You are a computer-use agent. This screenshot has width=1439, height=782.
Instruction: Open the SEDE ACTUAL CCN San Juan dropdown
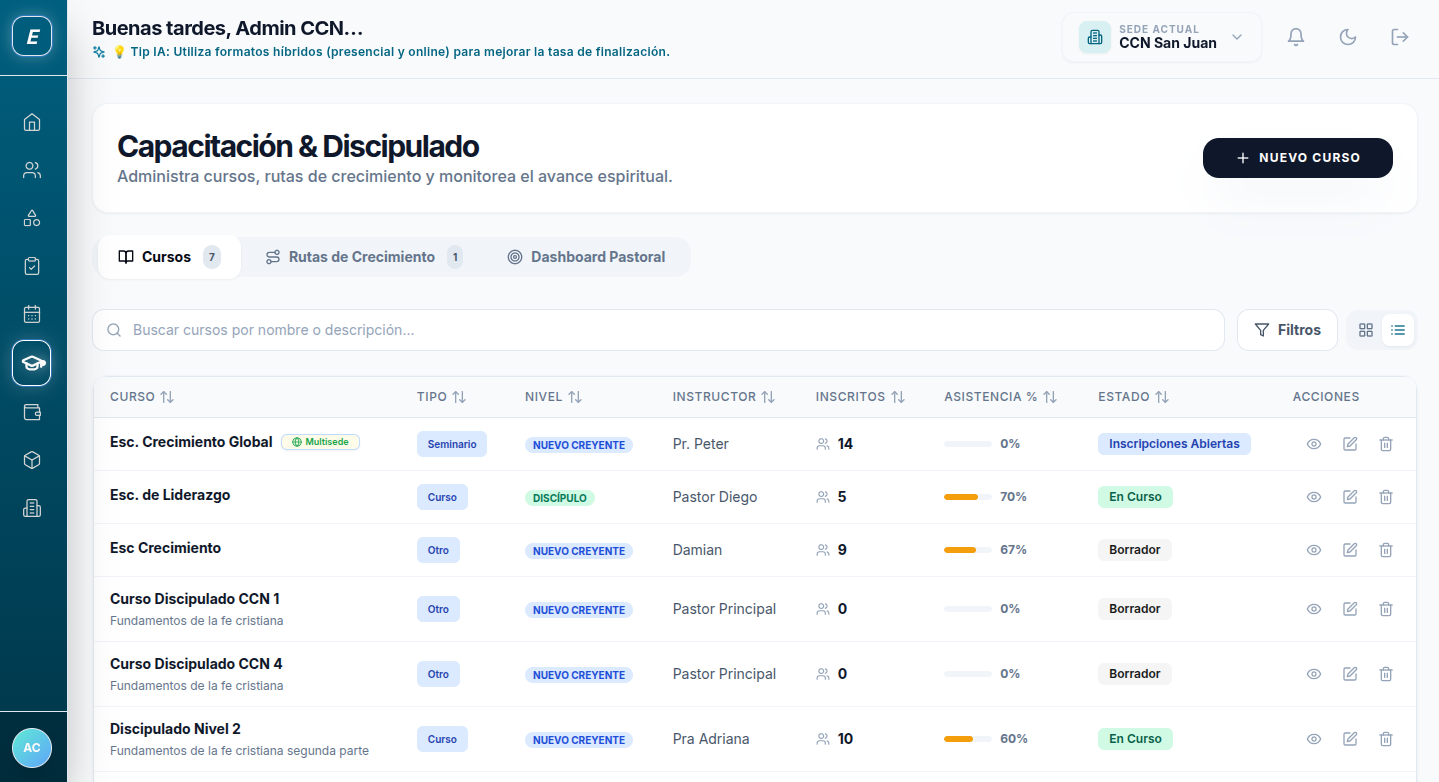(1161, 37)
